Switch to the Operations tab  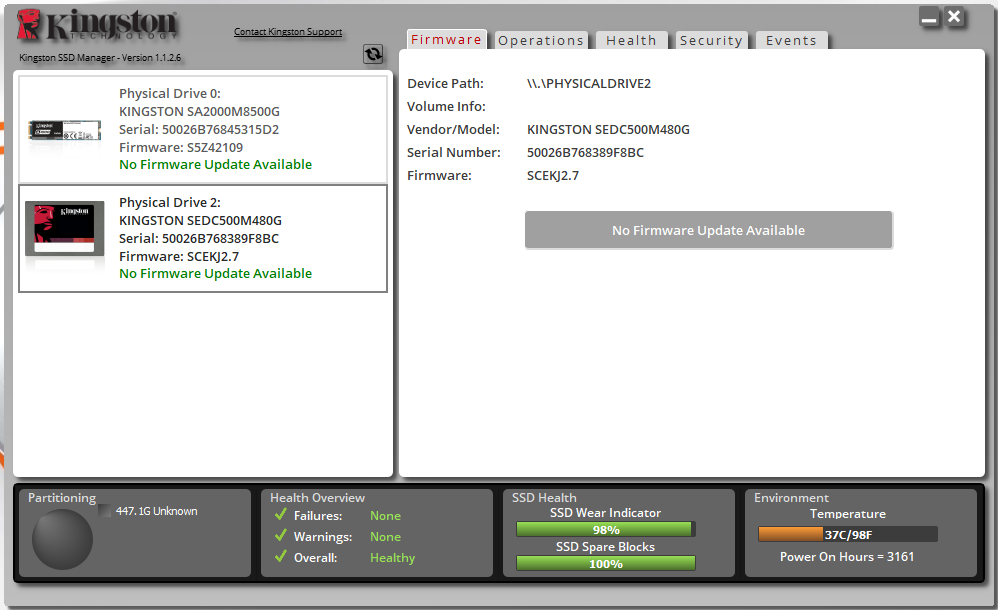pyautogui.click(x=541, y=40)
